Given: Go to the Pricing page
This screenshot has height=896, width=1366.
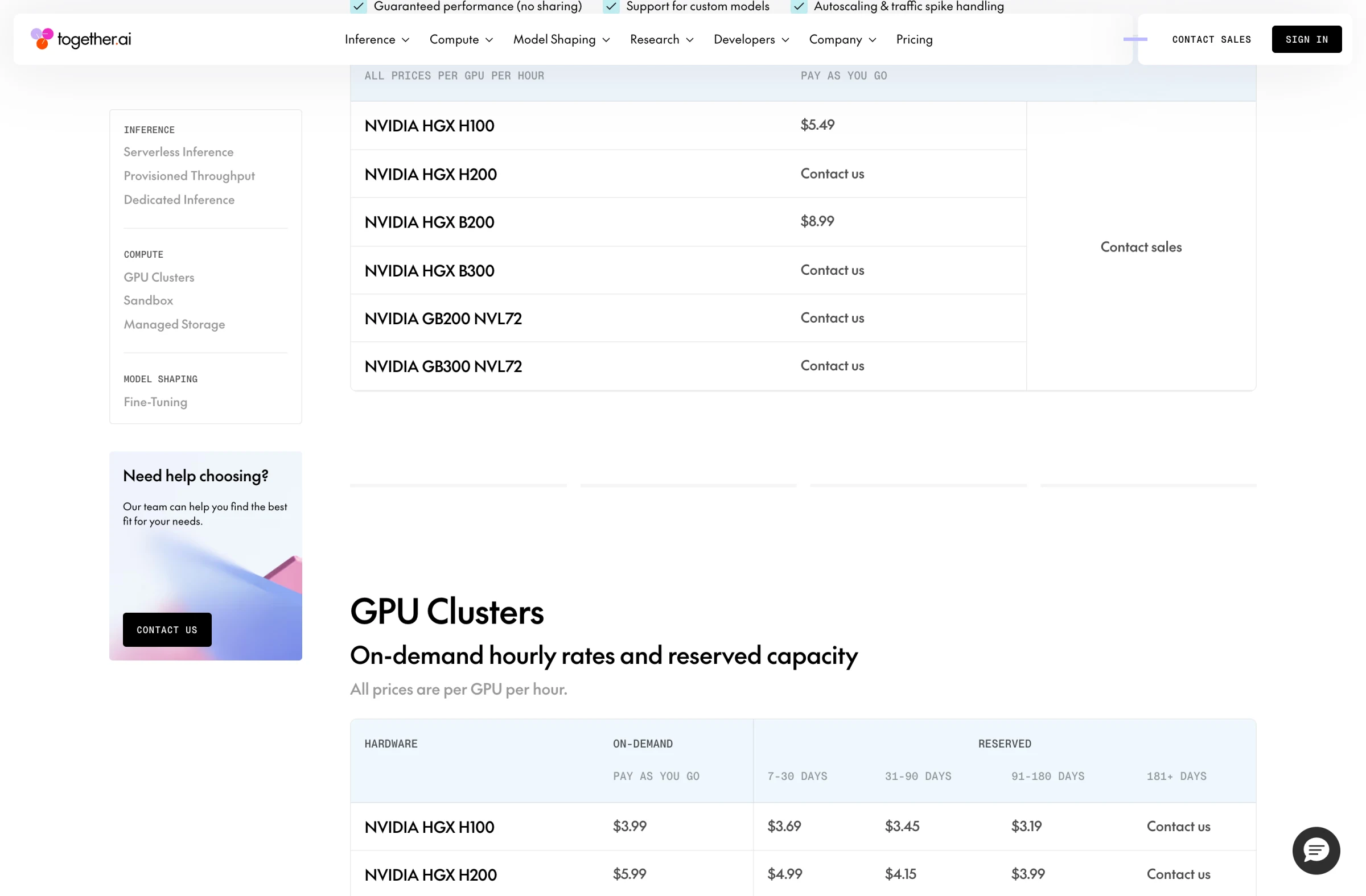Looking at the screenshot, I should point(914,40).
